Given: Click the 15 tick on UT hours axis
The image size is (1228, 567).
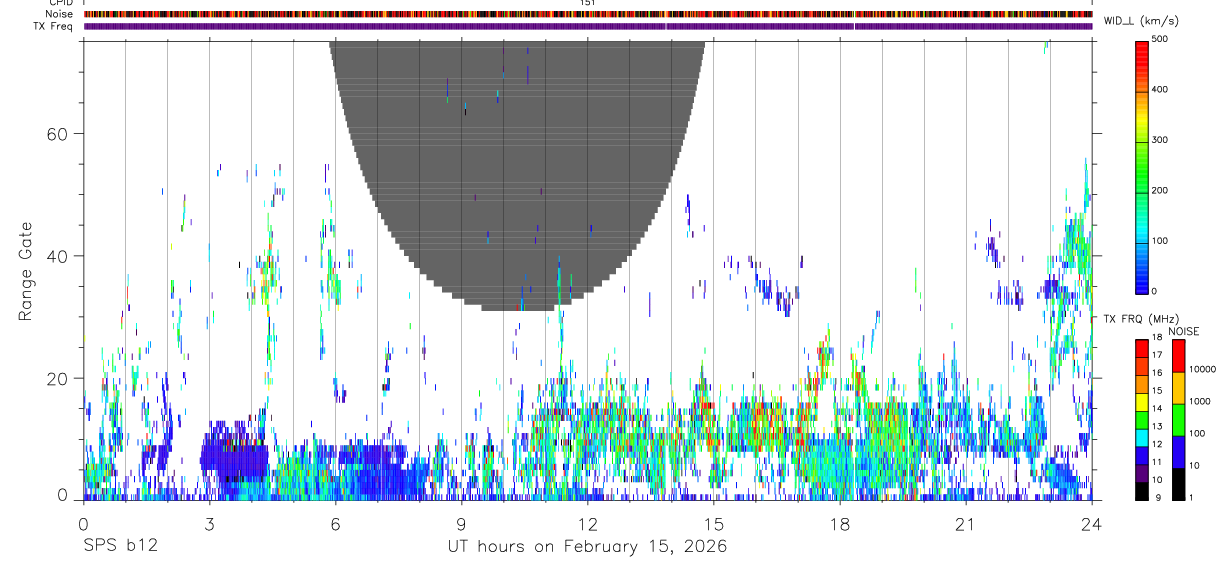Looking at the screenshot, I should 713,524.
